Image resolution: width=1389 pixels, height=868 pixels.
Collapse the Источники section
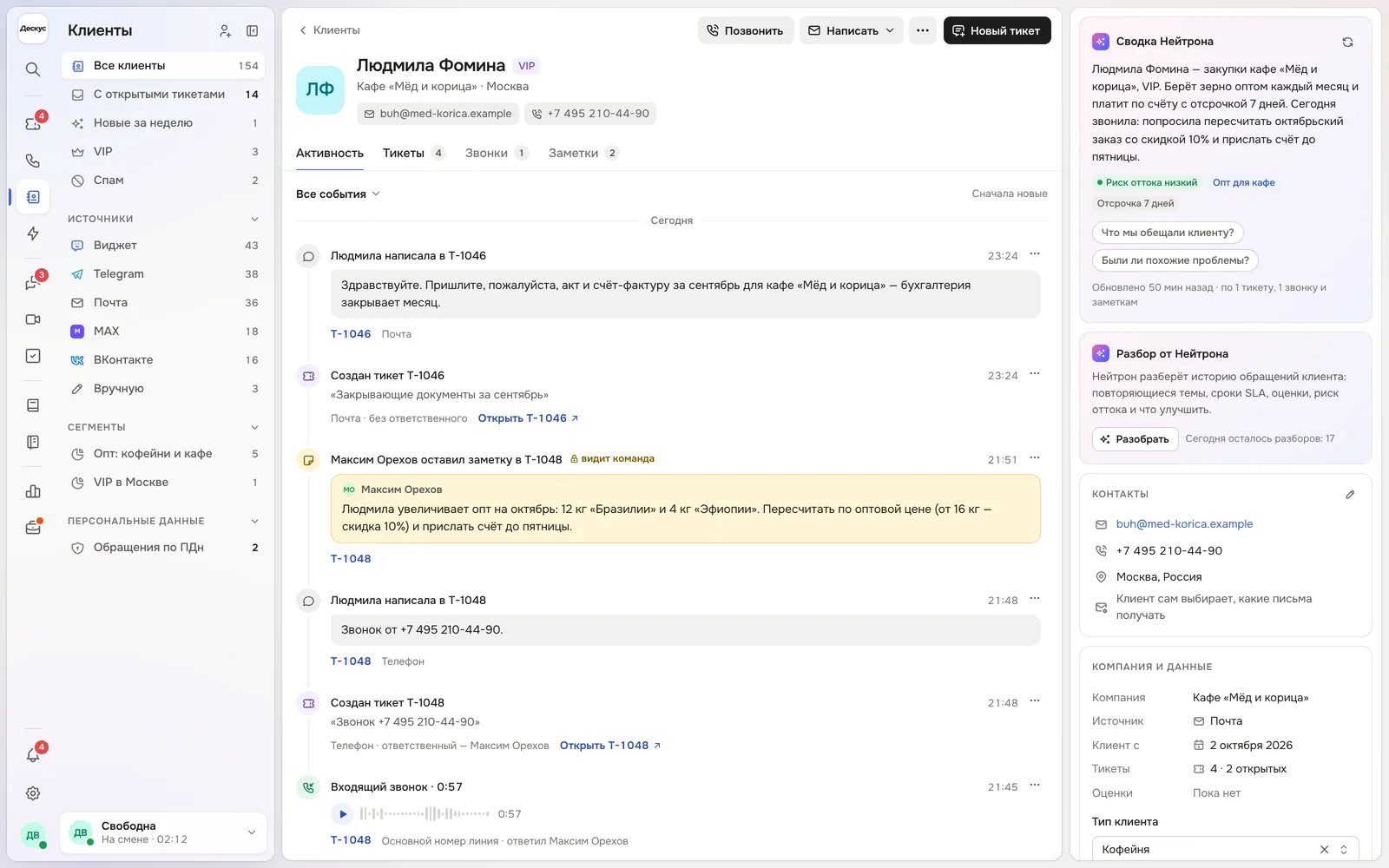254,219
